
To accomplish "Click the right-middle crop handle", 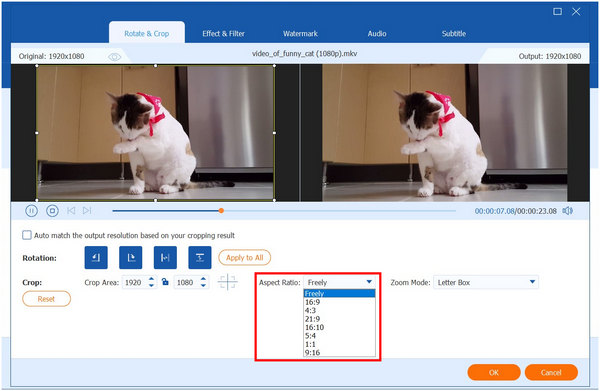I will 274,133.
